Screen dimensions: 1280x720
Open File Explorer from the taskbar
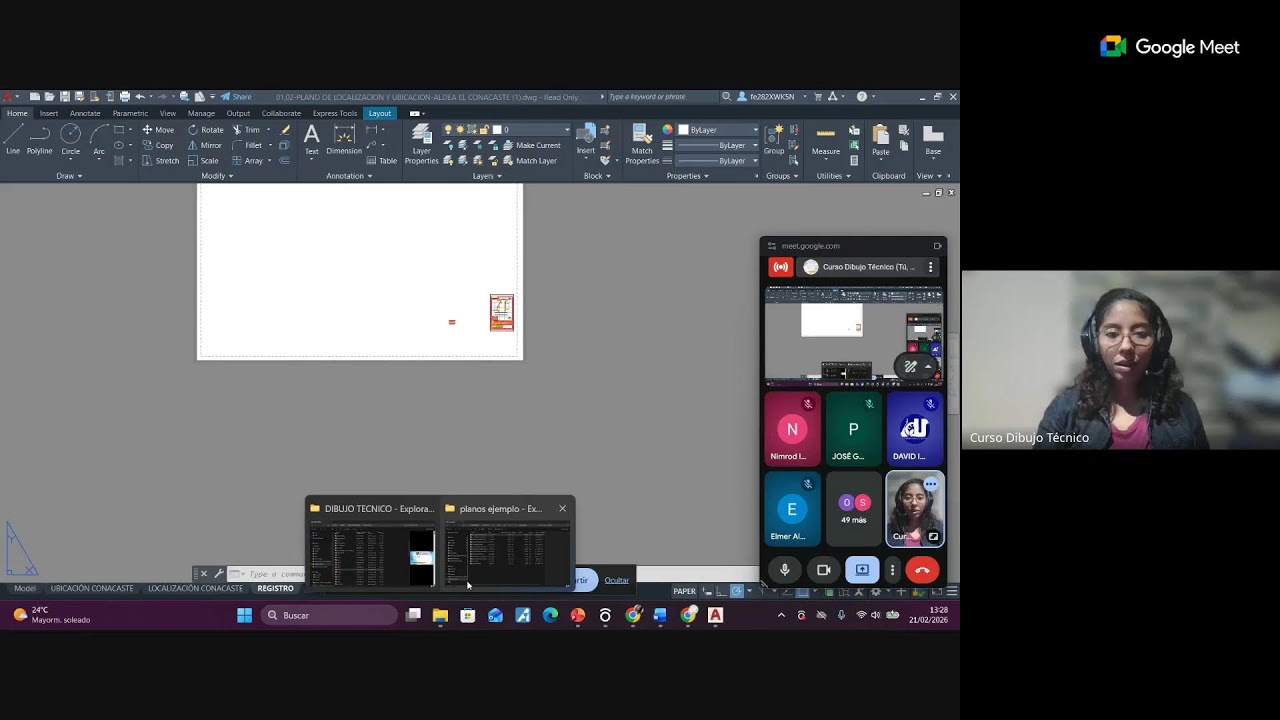(440, 615)
